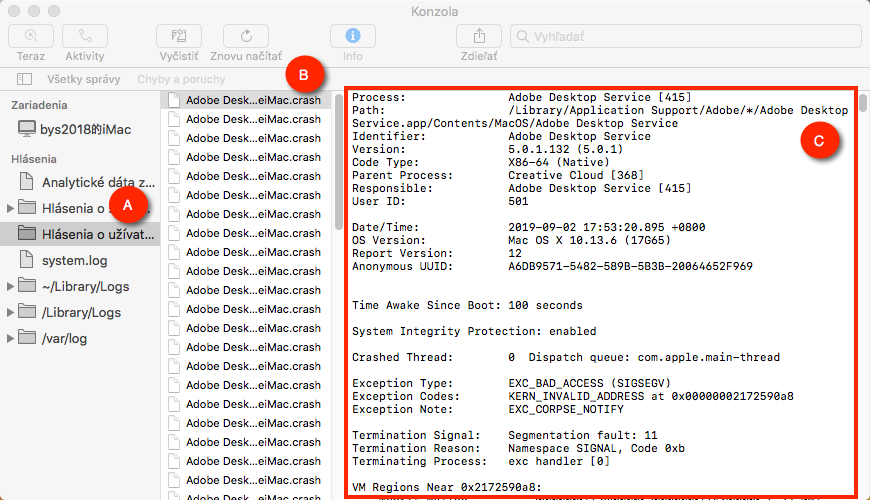Click the Teraz toolbar icon
Image resolution: width=870 pixels, height=500 pixels.
pos(31,36)
